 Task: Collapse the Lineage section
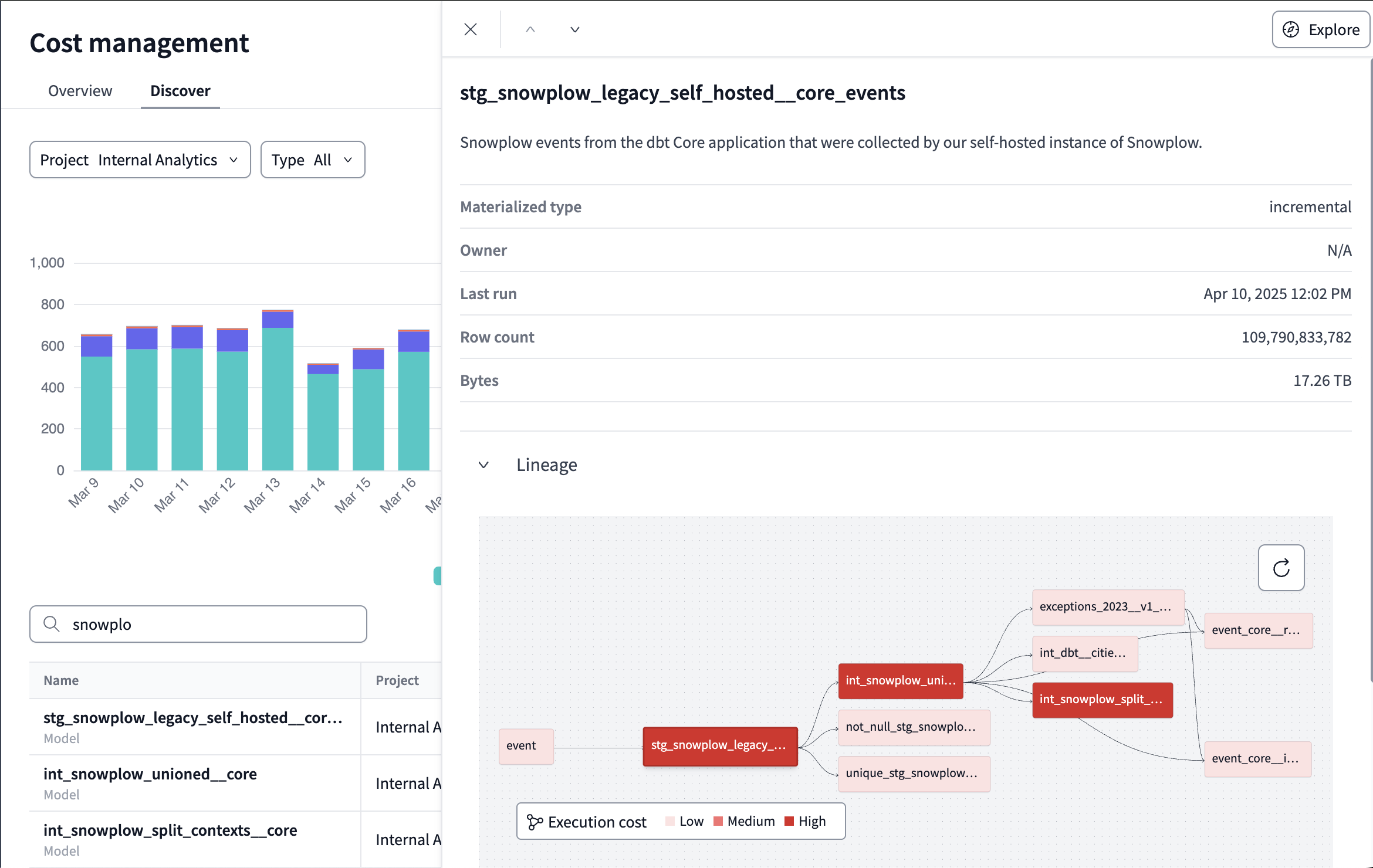point(483,464)
